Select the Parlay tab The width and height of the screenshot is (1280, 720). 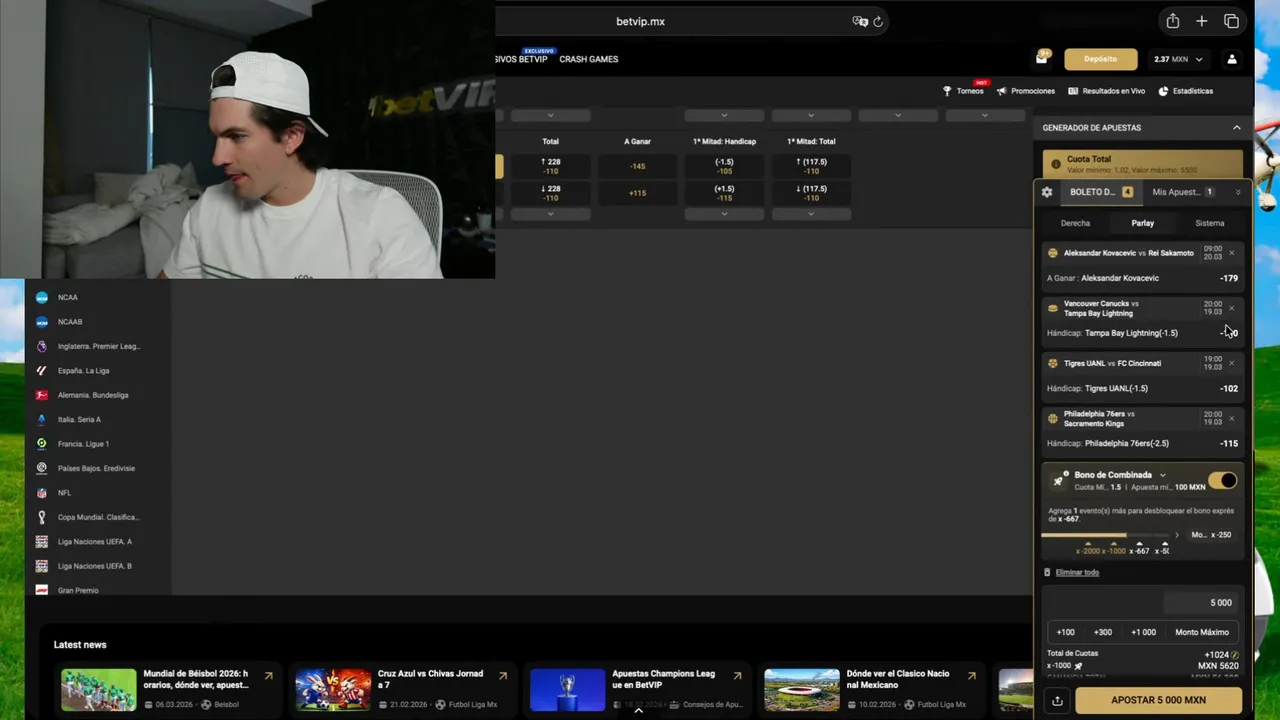pos(1143,223)
